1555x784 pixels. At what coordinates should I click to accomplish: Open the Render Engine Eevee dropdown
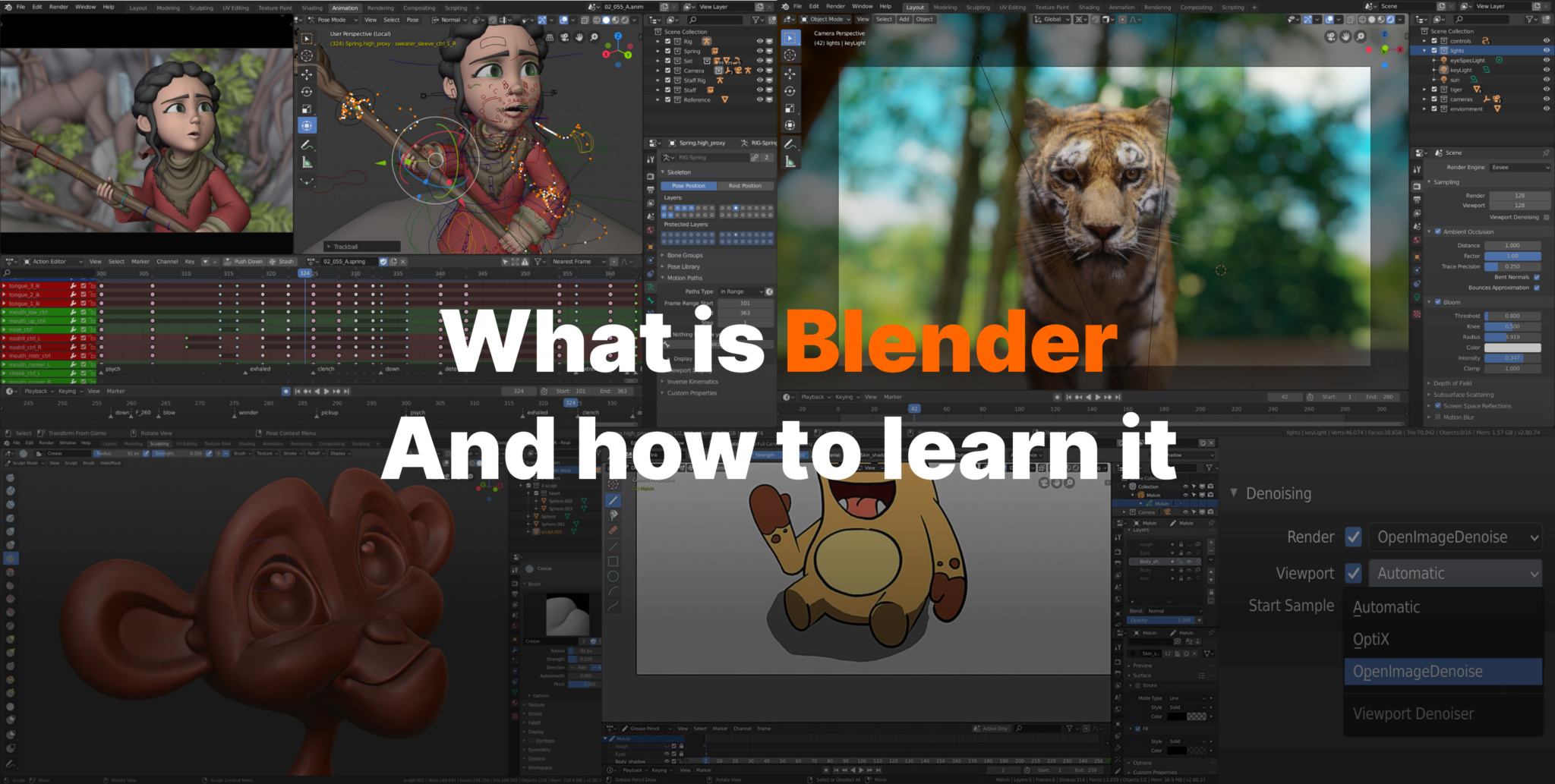1519,168
